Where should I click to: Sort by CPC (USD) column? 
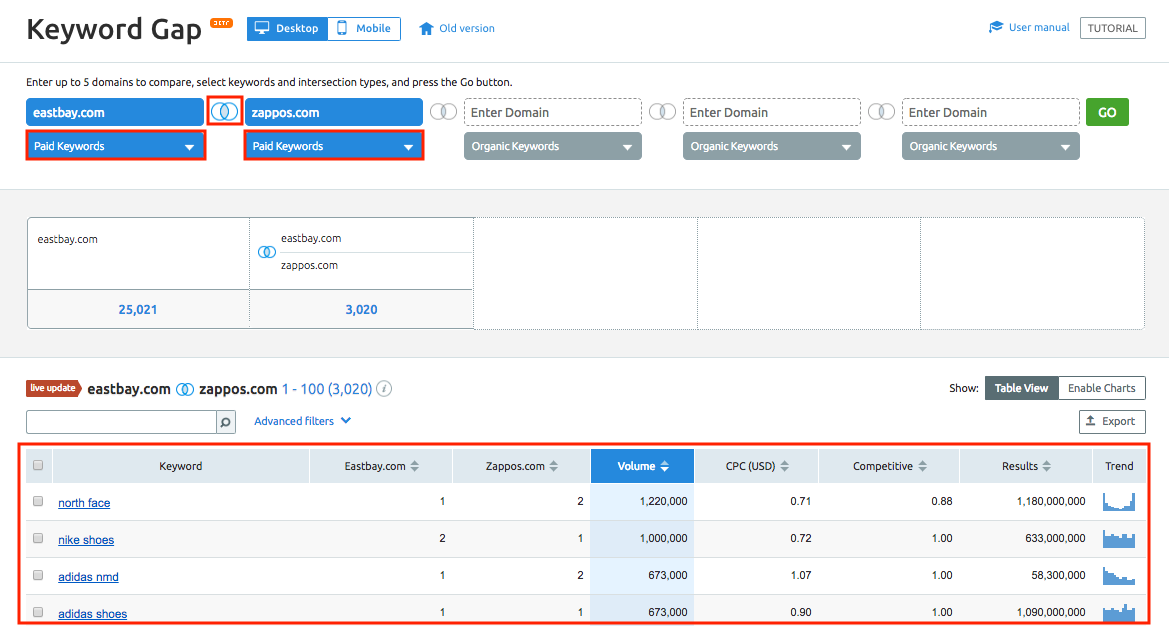[757, 466]
